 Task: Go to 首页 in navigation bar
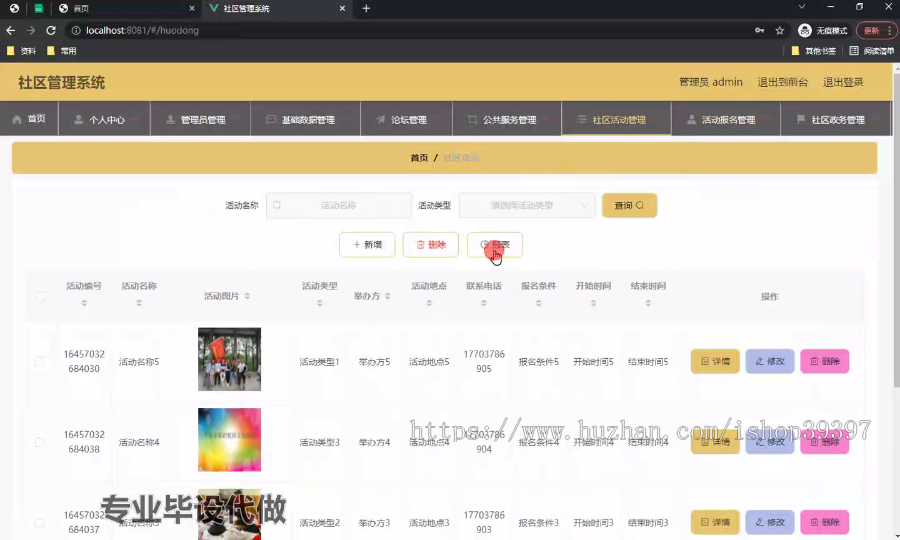coord(29,119)
